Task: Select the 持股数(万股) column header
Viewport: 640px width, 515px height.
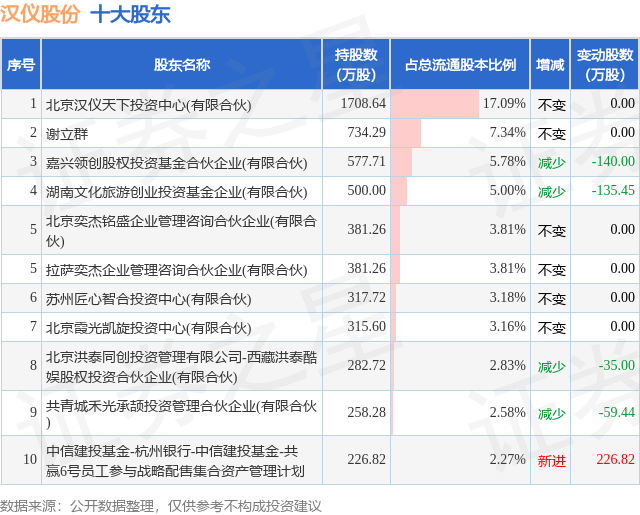Action: coord(356,64)
